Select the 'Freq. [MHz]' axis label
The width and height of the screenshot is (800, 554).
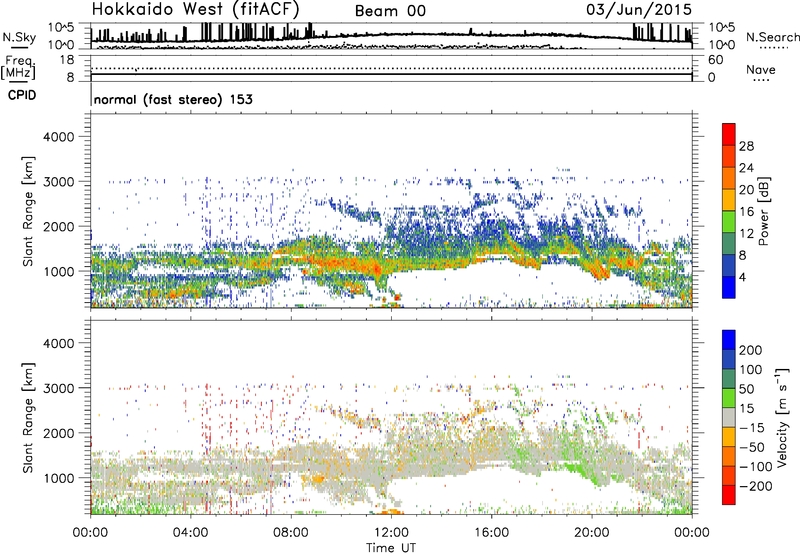[18, 67]
